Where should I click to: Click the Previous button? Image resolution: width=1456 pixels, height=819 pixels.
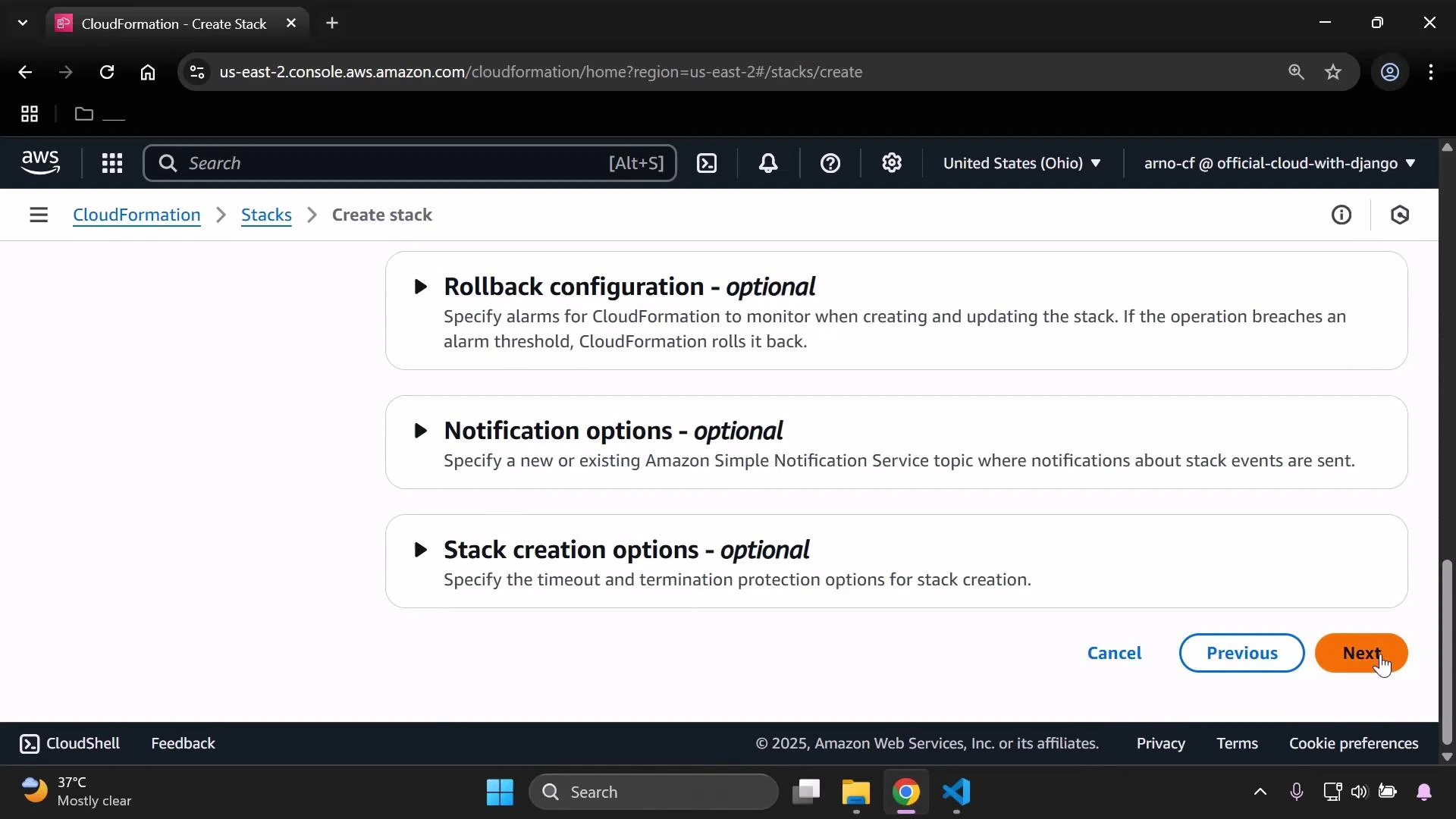click(x=1241, y=654)
